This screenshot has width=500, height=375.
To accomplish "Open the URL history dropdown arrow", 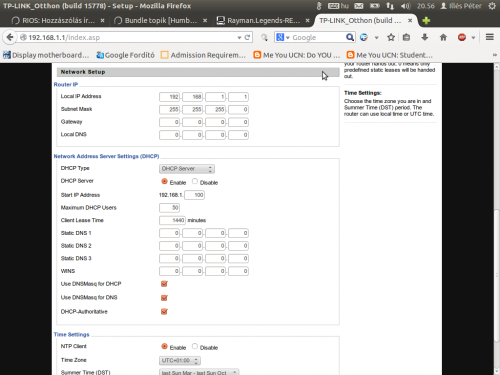I will (x=239, y=38).
